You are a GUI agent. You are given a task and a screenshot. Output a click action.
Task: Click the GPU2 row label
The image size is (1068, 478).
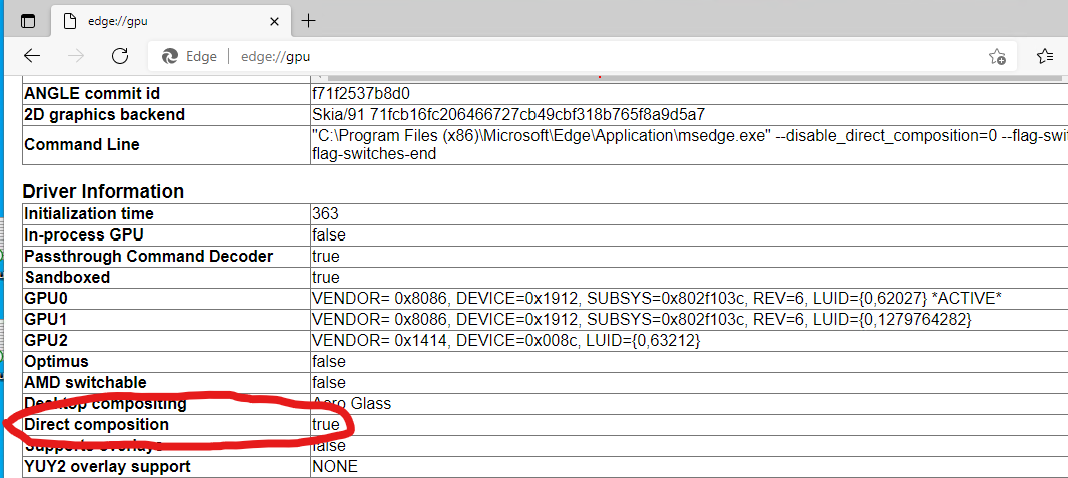pyautogui.click(x=46, y=340)
